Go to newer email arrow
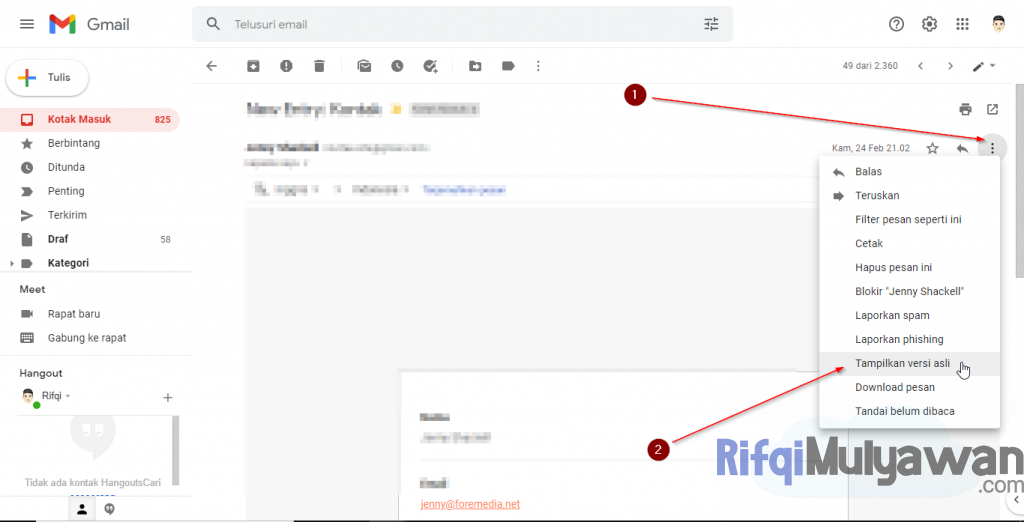The image size is (1024, 522). [920, 66]
